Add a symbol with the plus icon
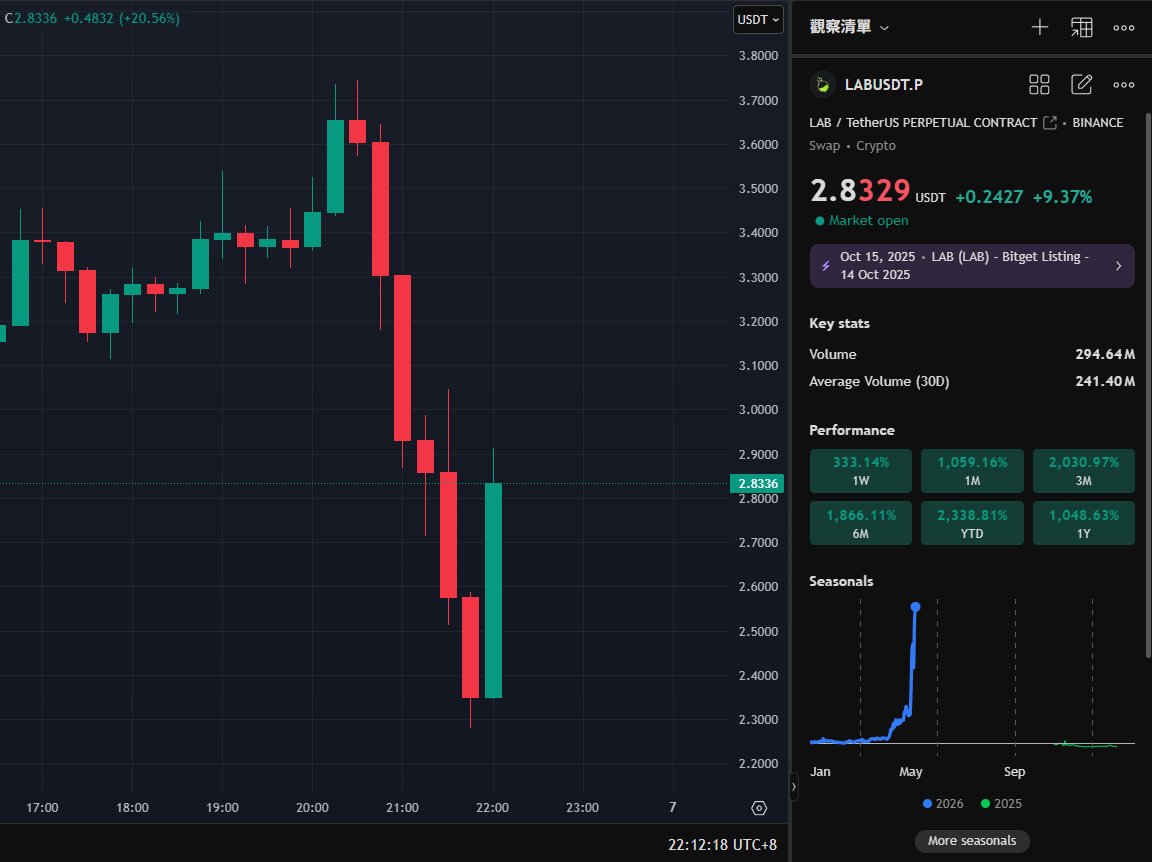The width and height of the screenshot is (1152, 862). tap(1040, 28)
